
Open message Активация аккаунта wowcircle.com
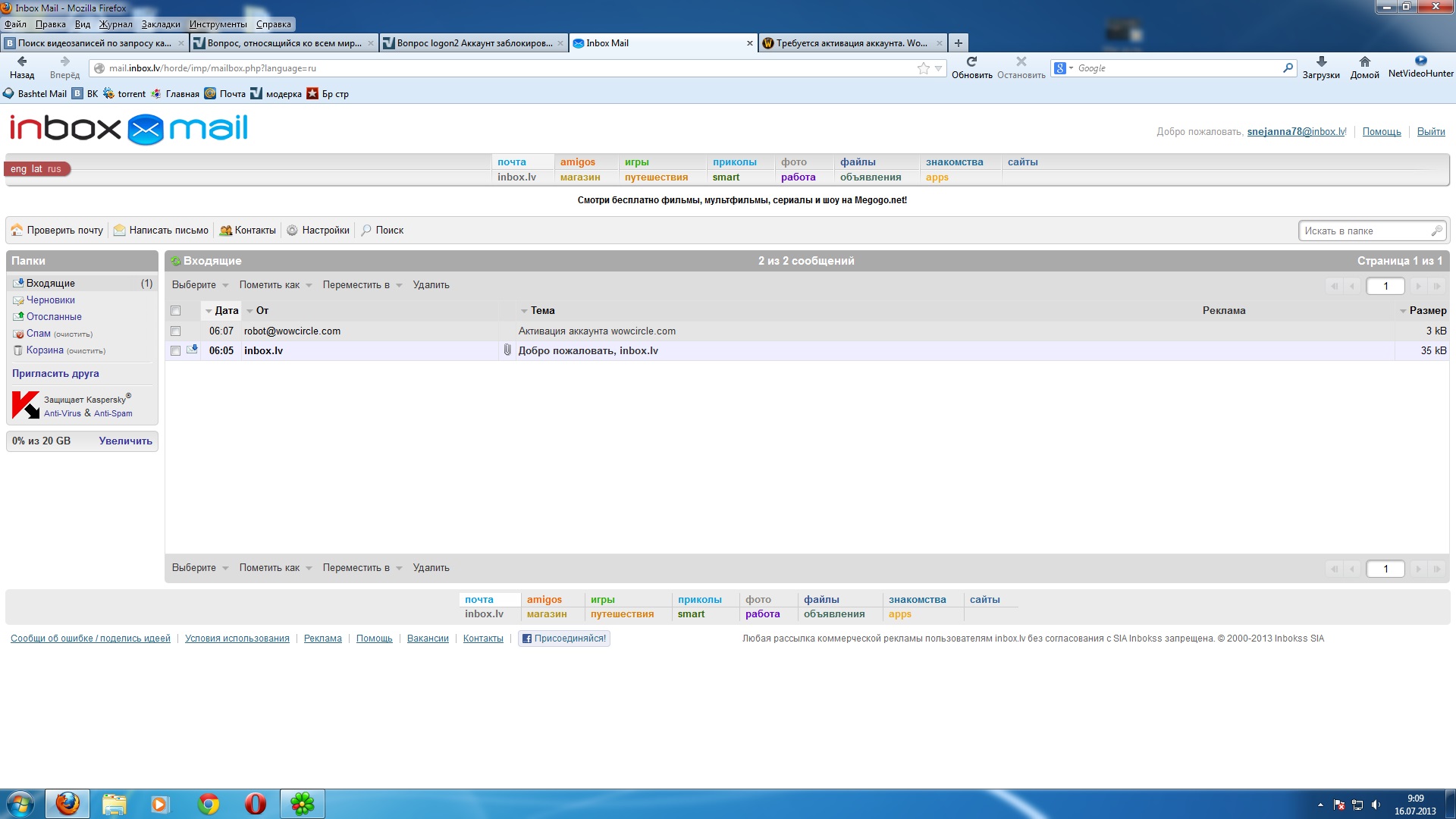597,331
